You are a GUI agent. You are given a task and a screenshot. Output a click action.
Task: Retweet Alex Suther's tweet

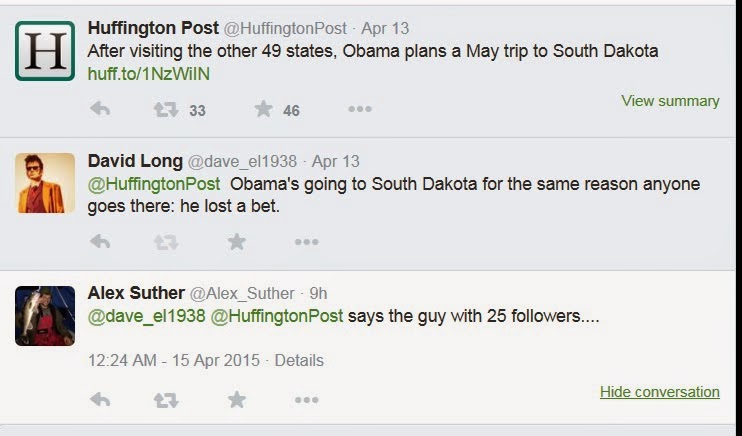point(166,400)
